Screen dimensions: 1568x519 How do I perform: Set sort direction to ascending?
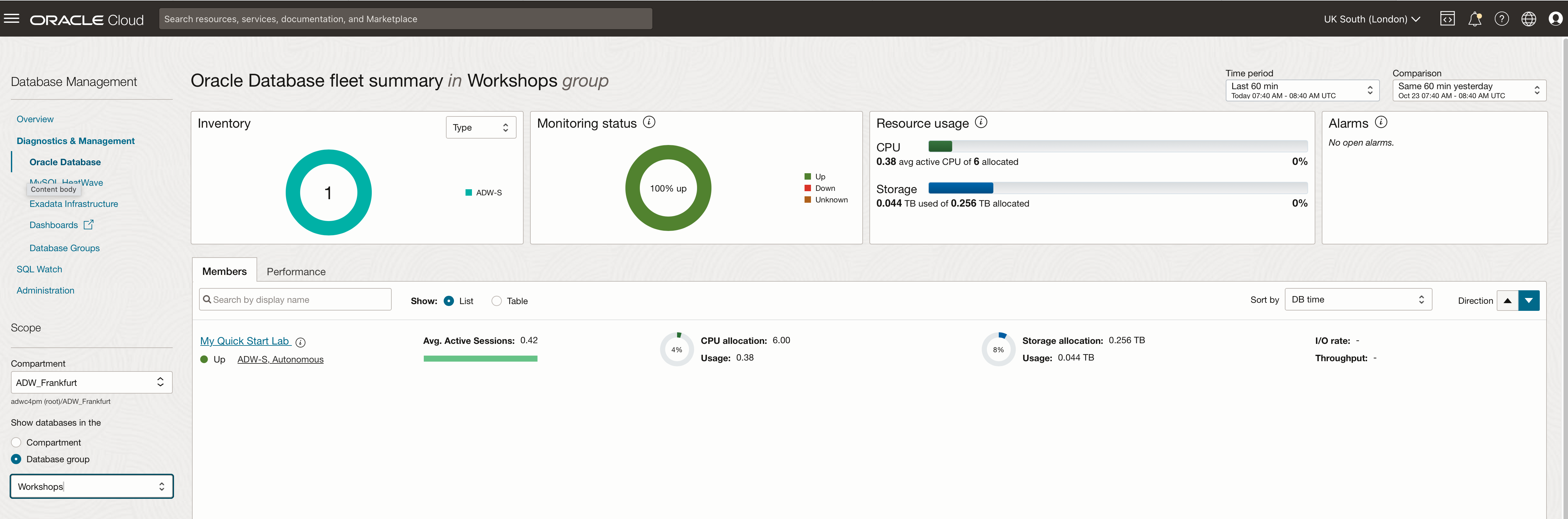1507,301
